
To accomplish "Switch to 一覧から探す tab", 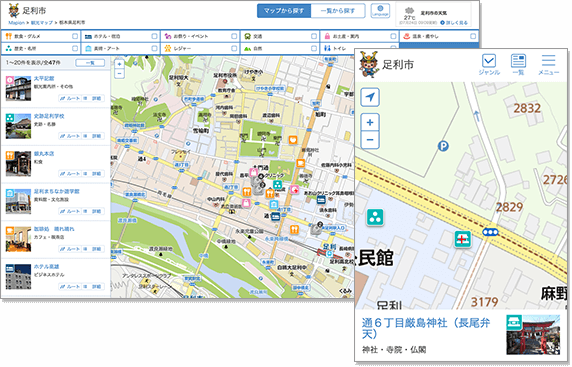I will point(338,11).
